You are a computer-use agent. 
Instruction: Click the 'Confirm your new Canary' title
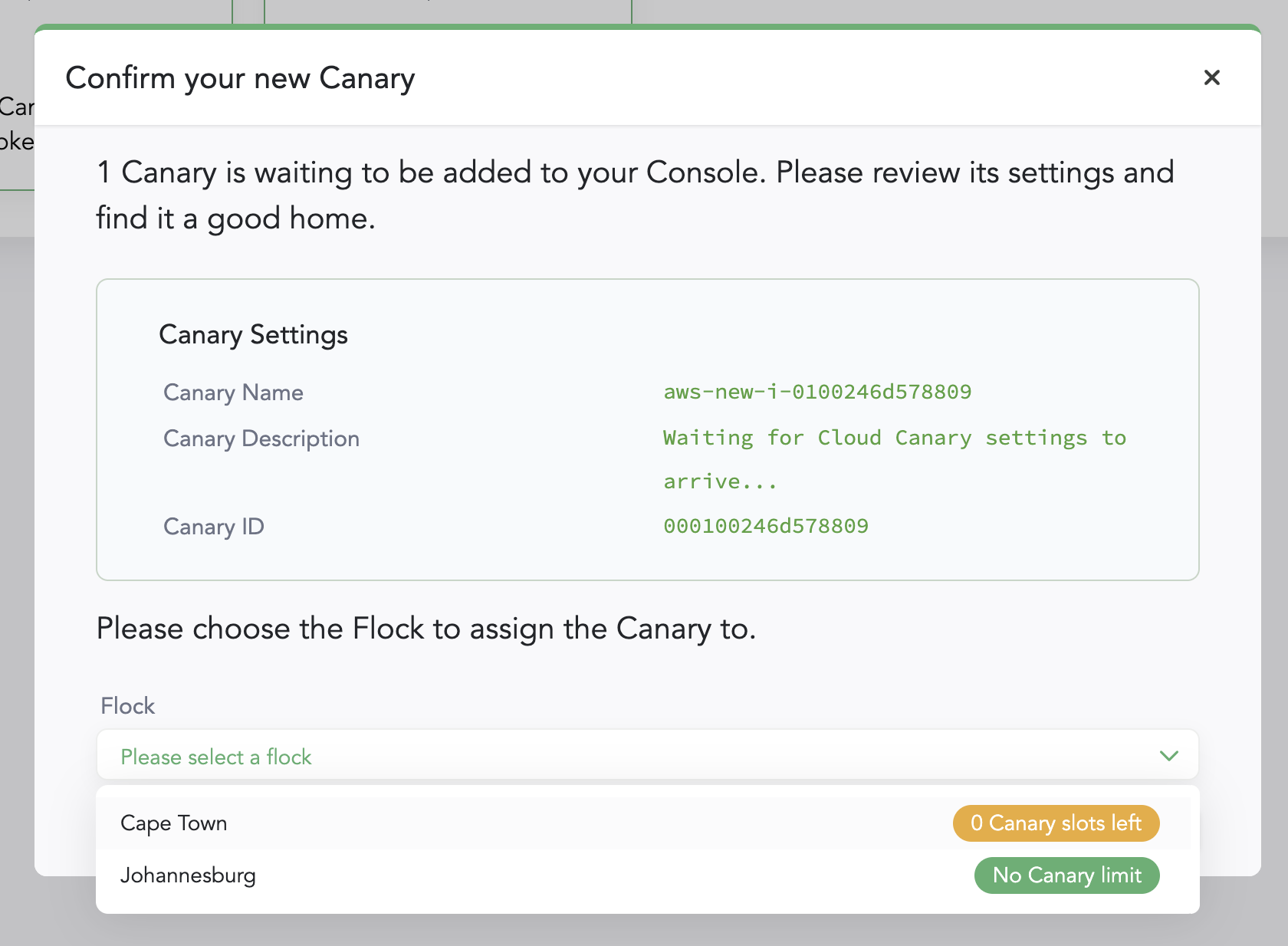(240, 78)
